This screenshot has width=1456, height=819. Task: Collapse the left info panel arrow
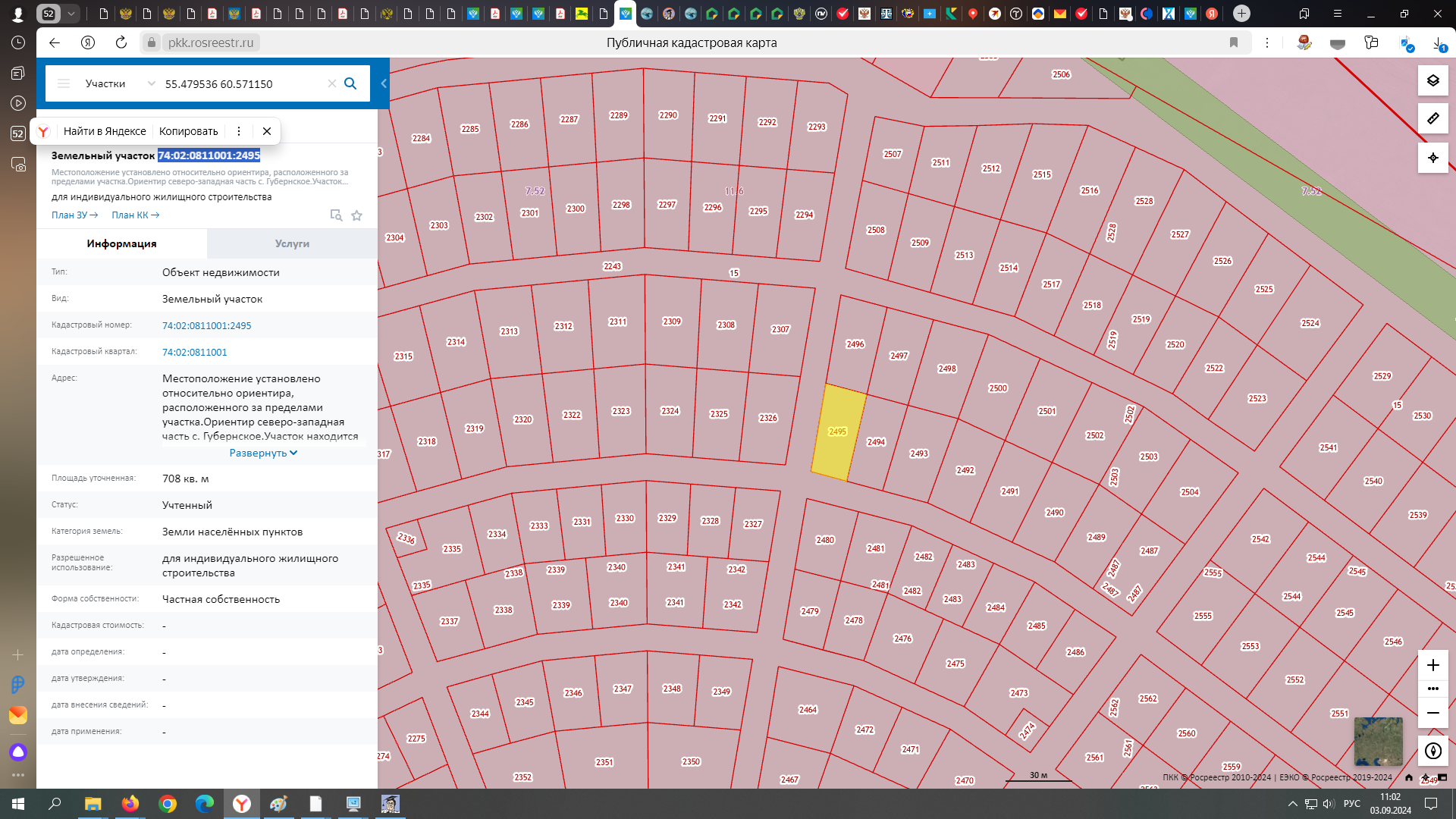[384, 83]
